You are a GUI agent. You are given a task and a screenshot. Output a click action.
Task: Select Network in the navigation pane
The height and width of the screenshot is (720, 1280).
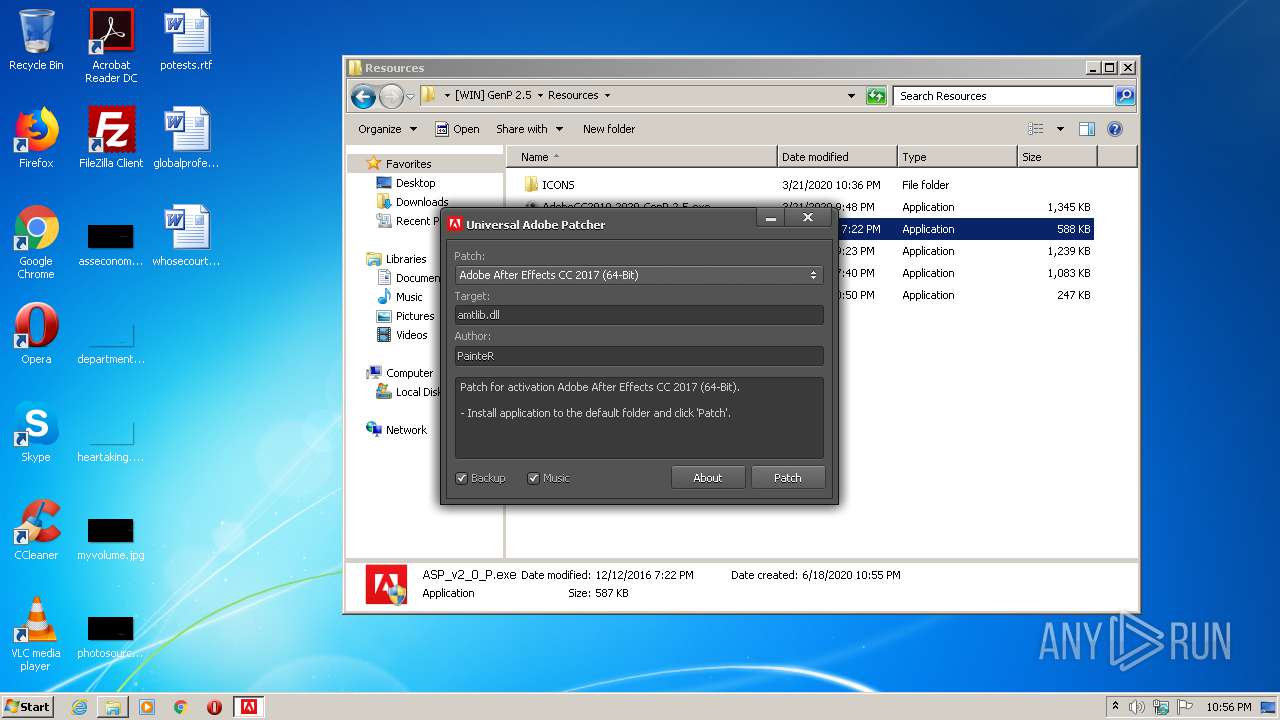coord(406,430)
